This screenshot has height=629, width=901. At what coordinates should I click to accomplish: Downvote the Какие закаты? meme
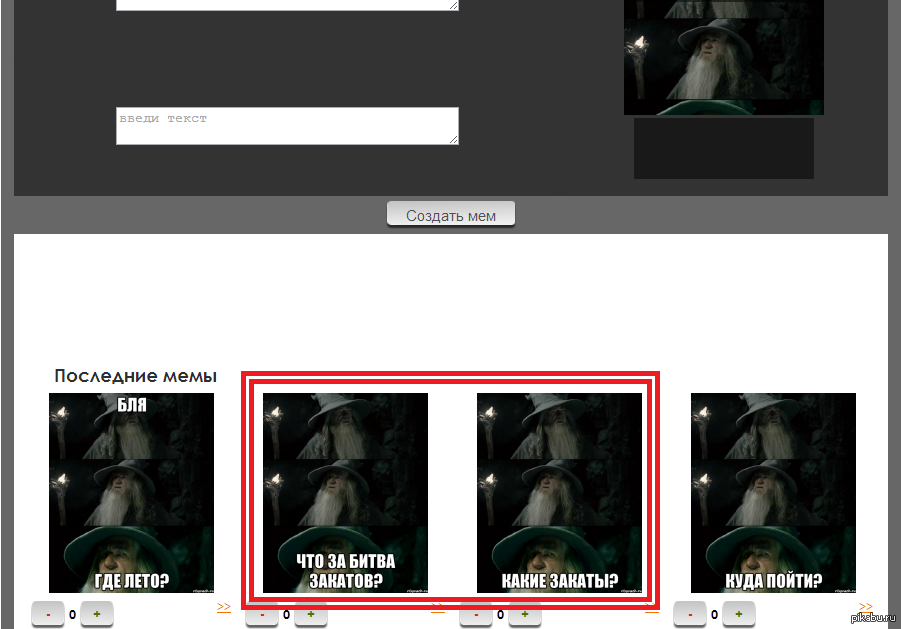click(x=476, y=614)
